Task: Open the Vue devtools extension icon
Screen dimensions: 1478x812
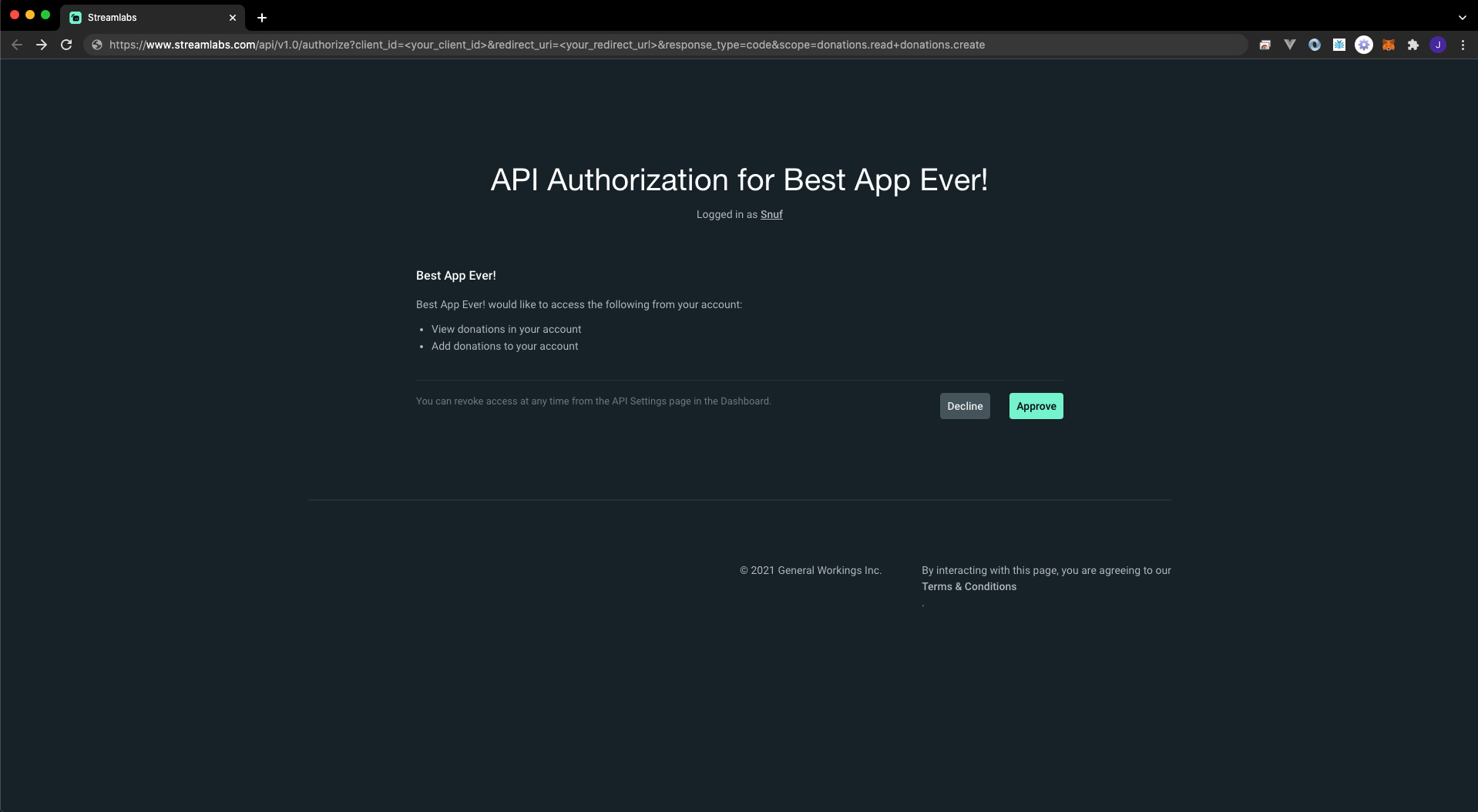Action: [1289, 45]
